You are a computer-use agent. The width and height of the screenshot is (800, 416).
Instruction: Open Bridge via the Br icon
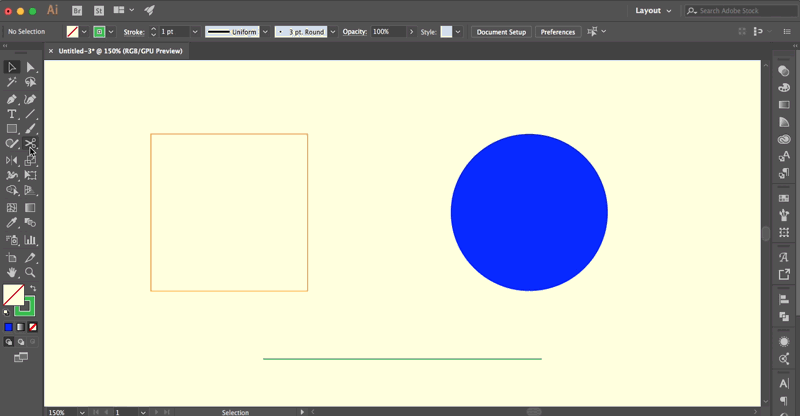(78, 10)
